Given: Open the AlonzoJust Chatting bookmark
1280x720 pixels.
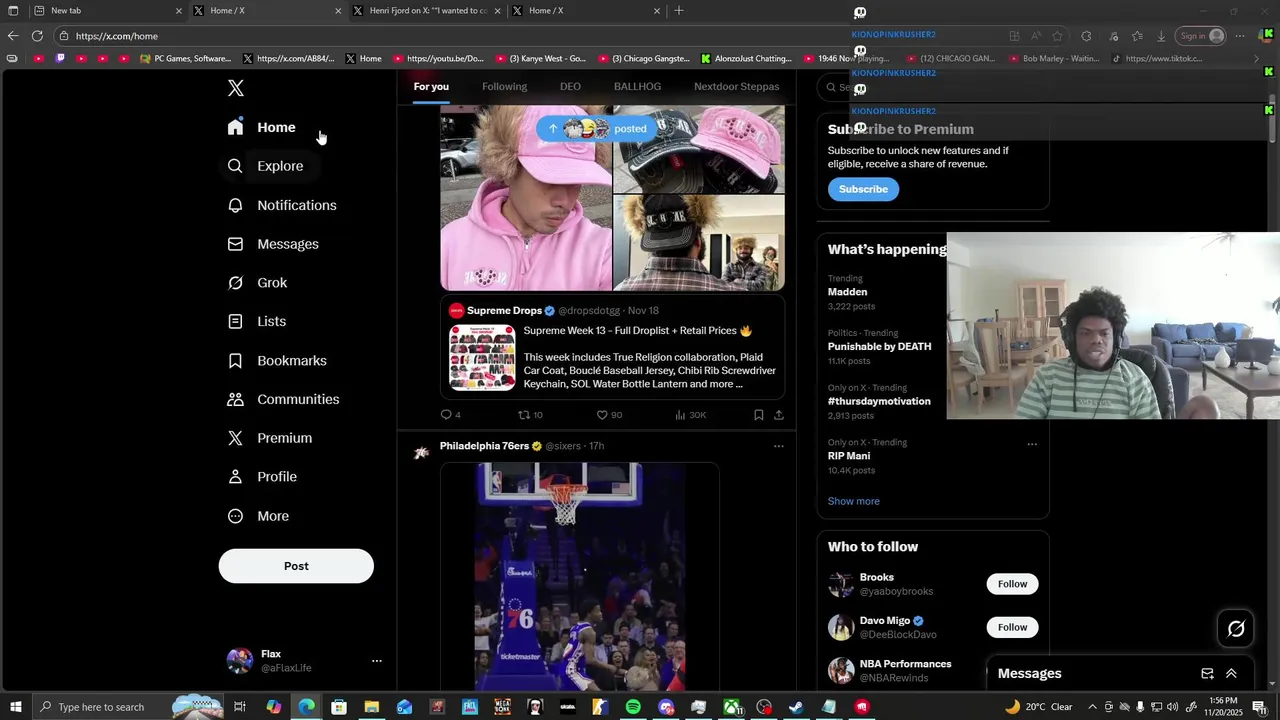Looking at the screenshot, I should [746, 59].
